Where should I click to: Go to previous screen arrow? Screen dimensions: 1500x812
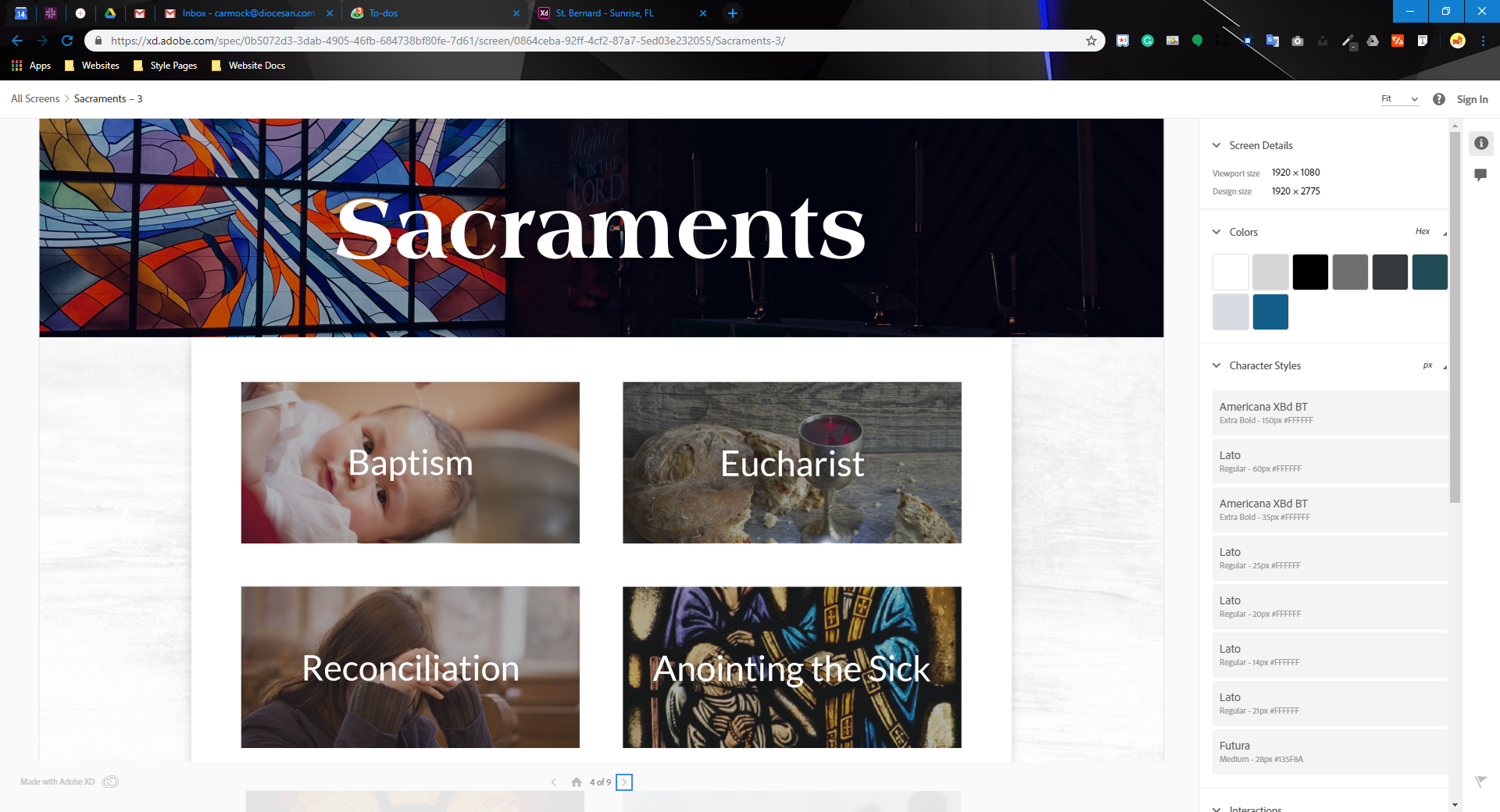click(x=553, y=782)
